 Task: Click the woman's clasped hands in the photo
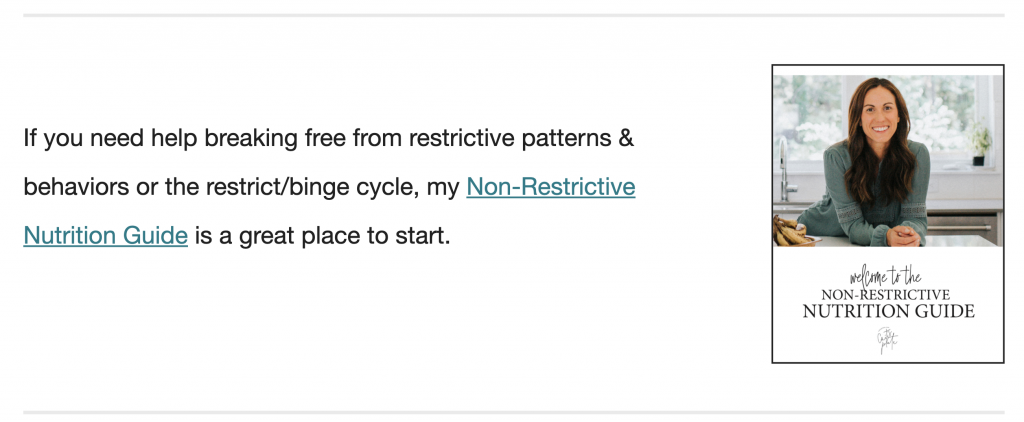(903, 235)
